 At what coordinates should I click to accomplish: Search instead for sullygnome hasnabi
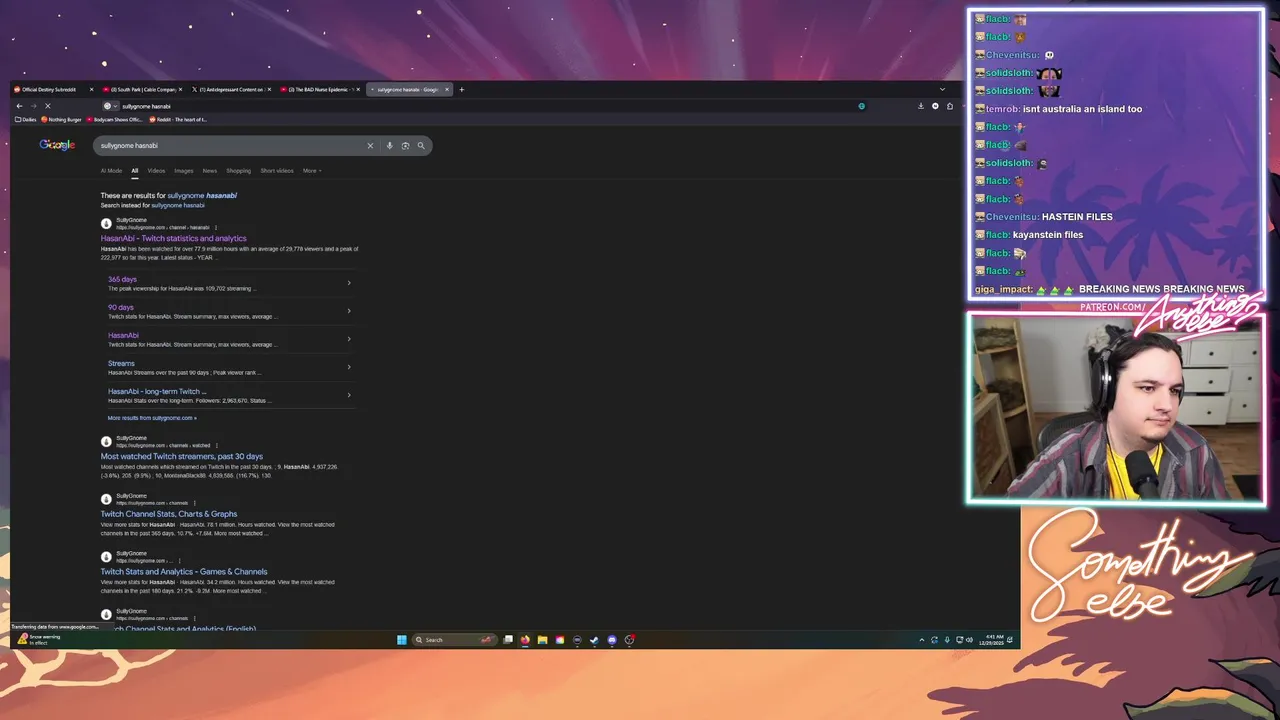point(178,206)
